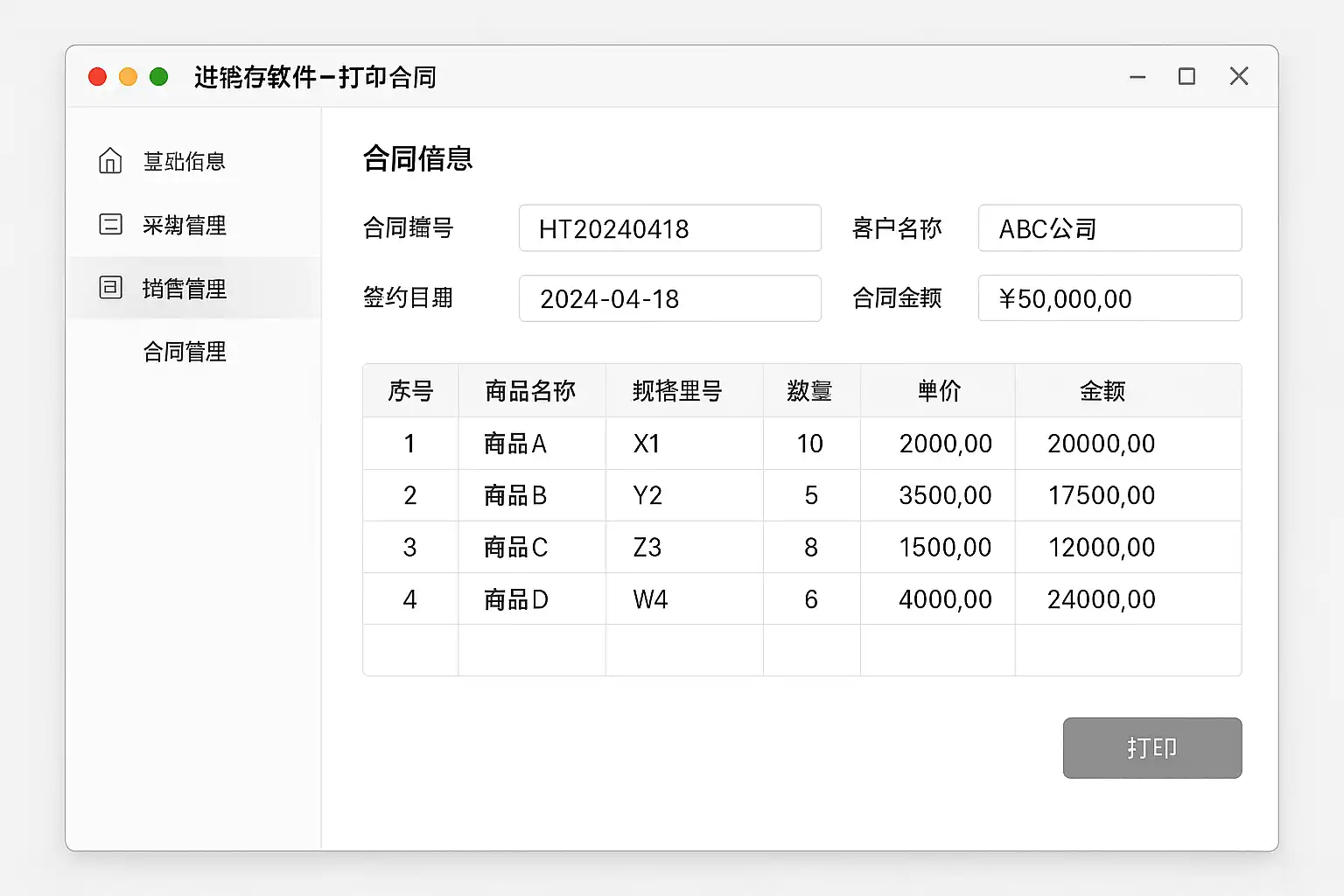1344x896 pixels.
Task: Click the red close dot
Action: (x=98, y=77)
